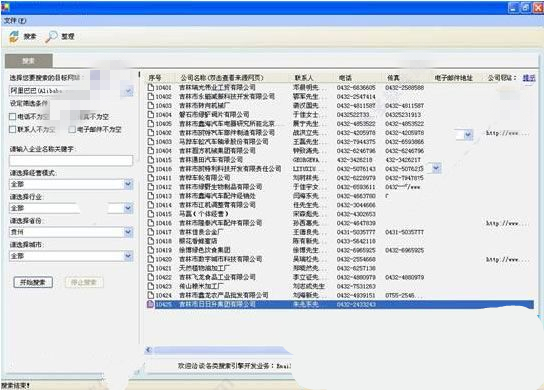Open the 请选择城市 dropdown
The image size is (544, 390).
tap(128, 256)
